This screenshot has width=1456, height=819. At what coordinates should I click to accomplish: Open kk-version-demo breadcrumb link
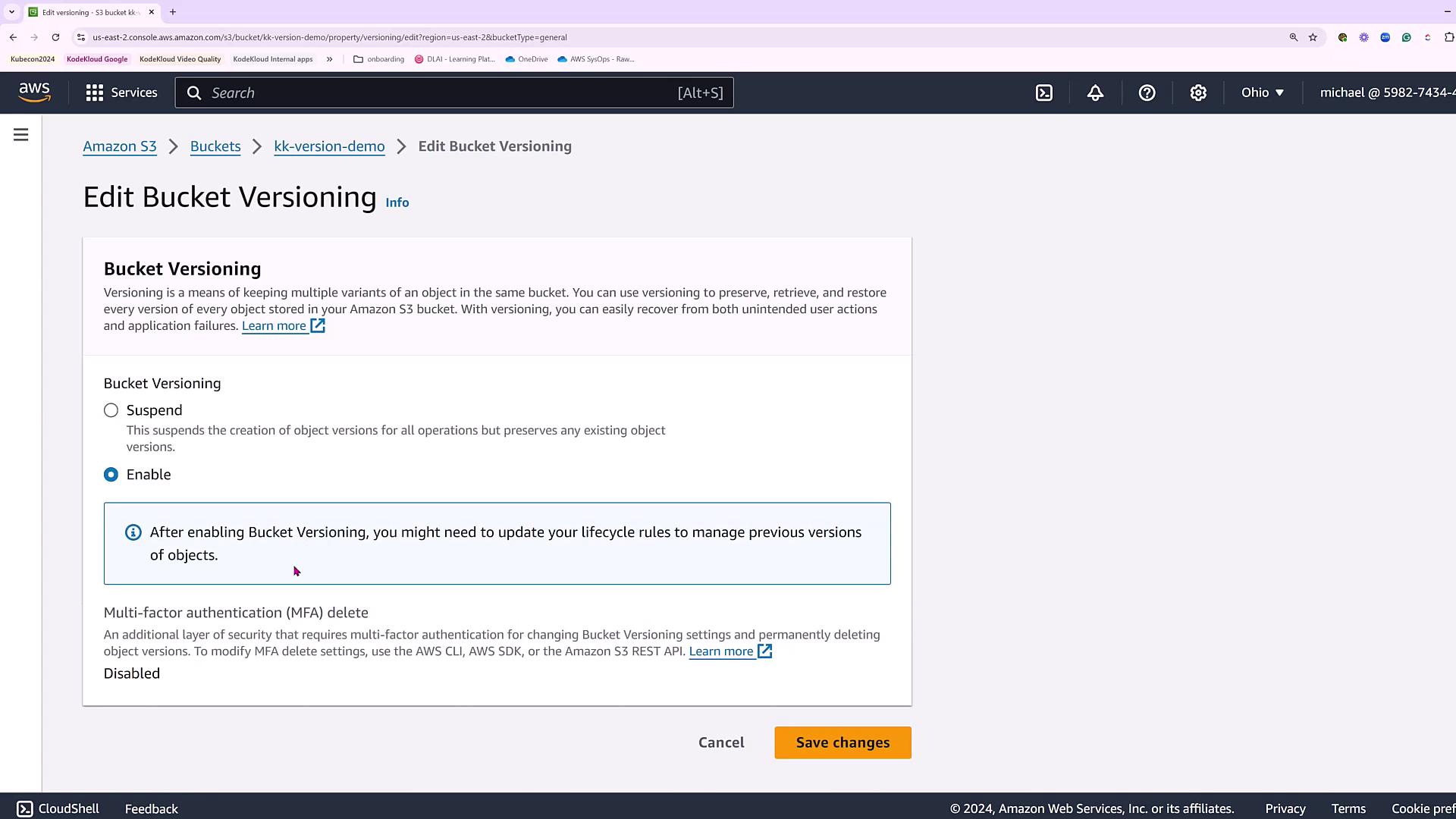coord(329,146)
